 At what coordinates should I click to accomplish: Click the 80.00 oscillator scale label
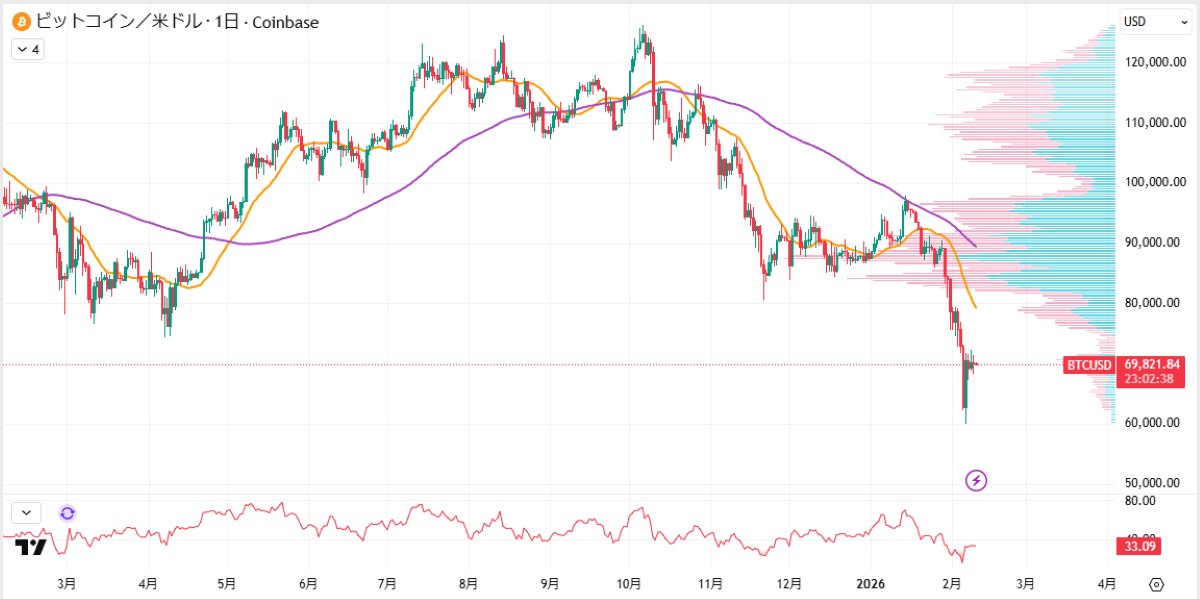coord(1140,500)
